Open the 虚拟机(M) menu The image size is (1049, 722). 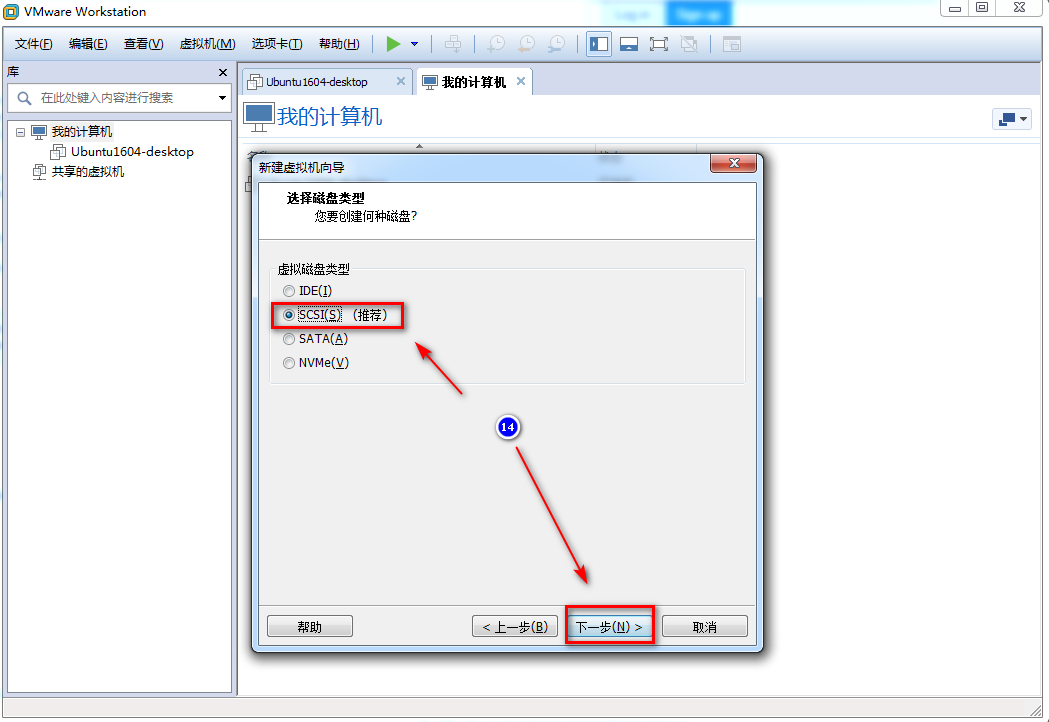pos(207,44)
